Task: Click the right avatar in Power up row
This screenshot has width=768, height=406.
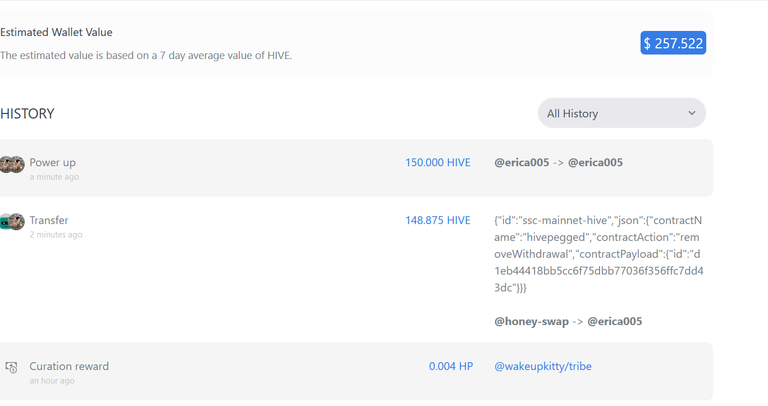Action: pyautogui.click(x=17, y=165)
